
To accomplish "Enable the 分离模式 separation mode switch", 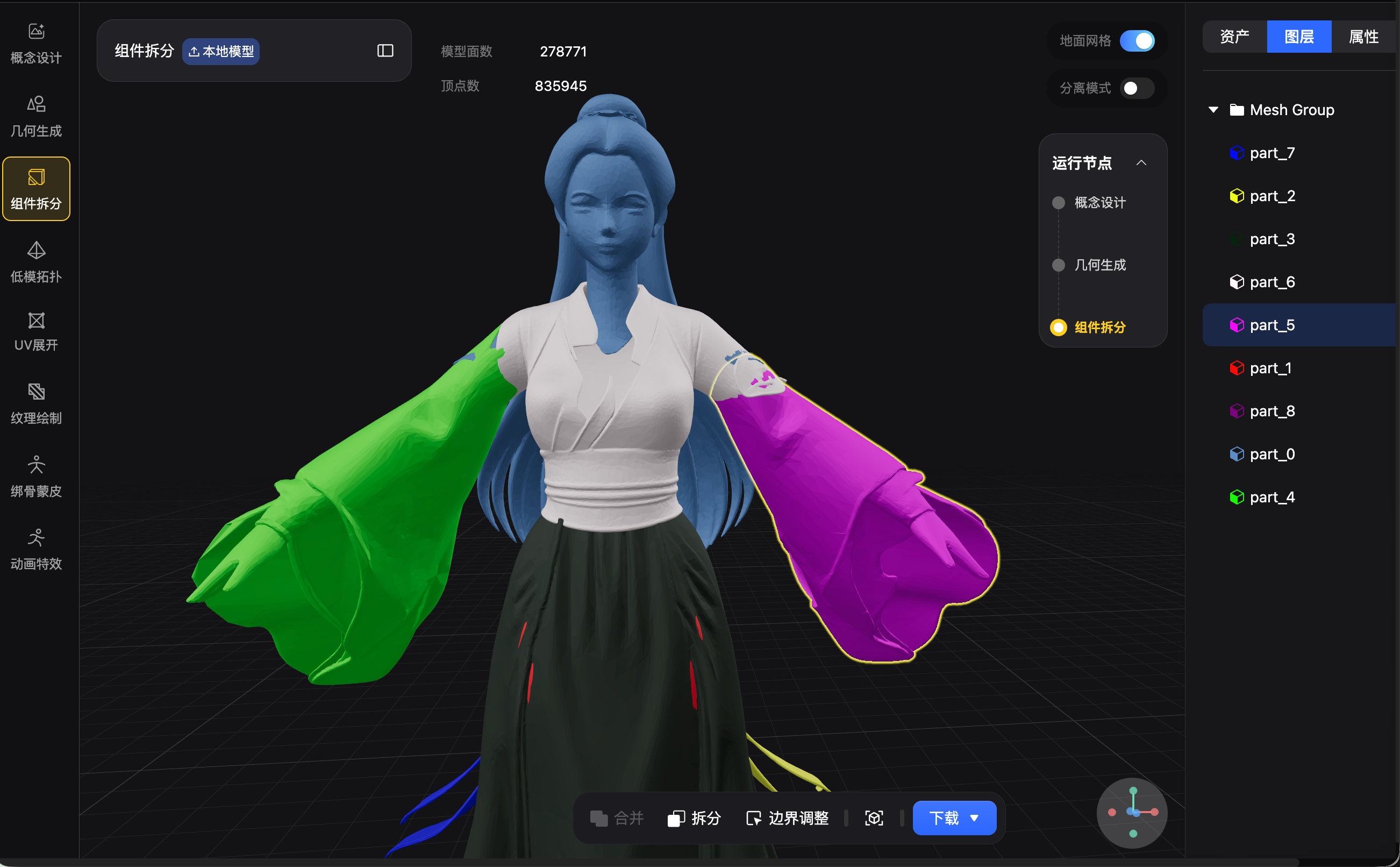I will point(1137,88).
